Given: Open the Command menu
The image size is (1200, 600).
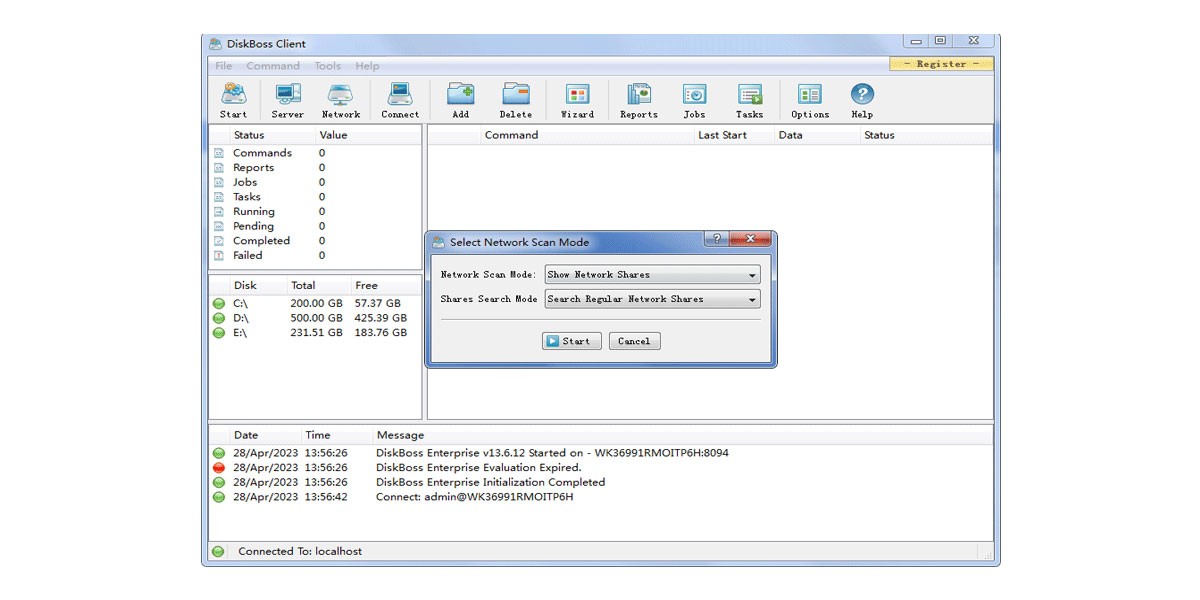Looking at the screenshot, I should (273, 66).
